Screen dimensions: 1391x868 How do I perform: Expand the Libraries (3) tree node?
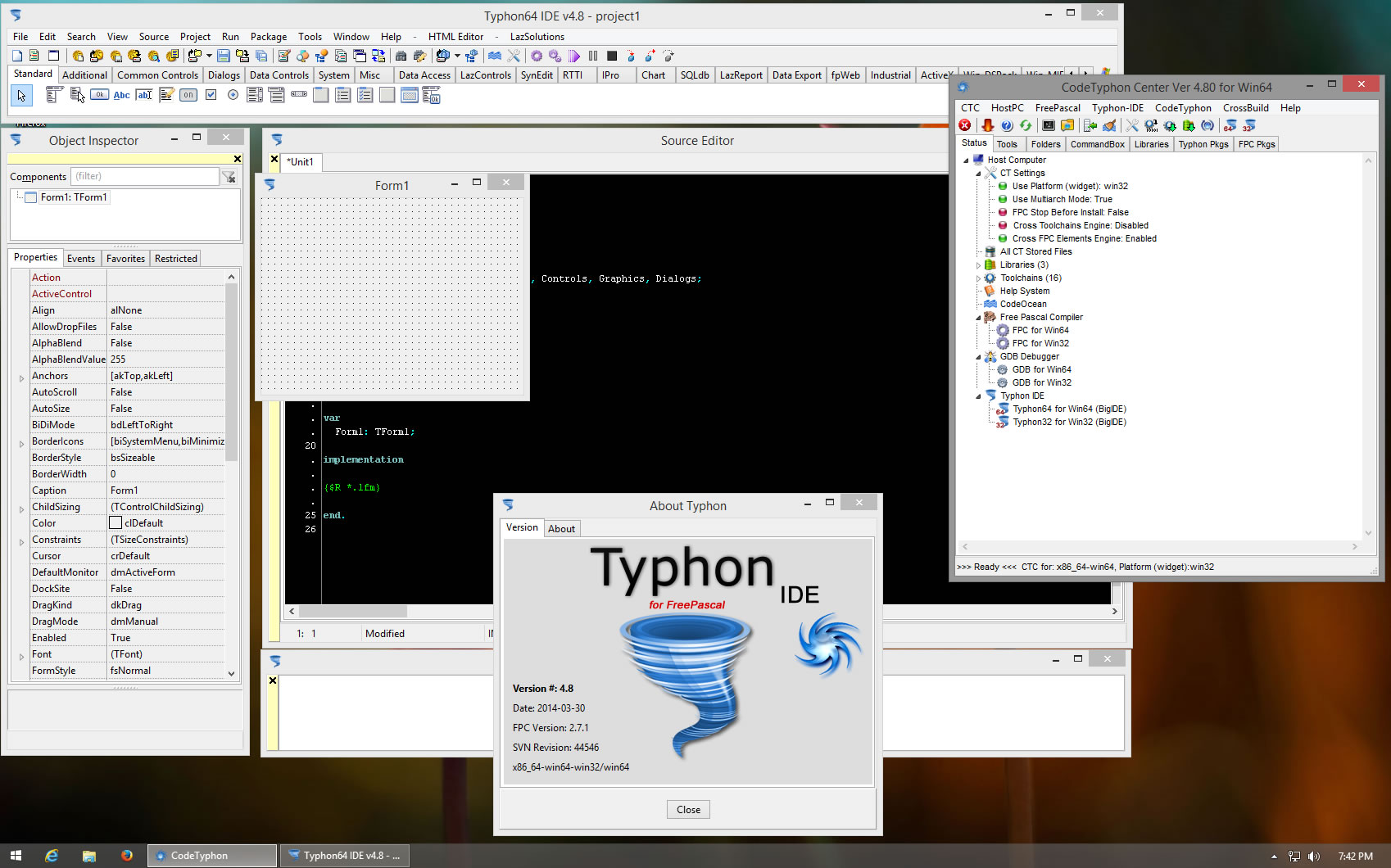(x=978, y=265)
